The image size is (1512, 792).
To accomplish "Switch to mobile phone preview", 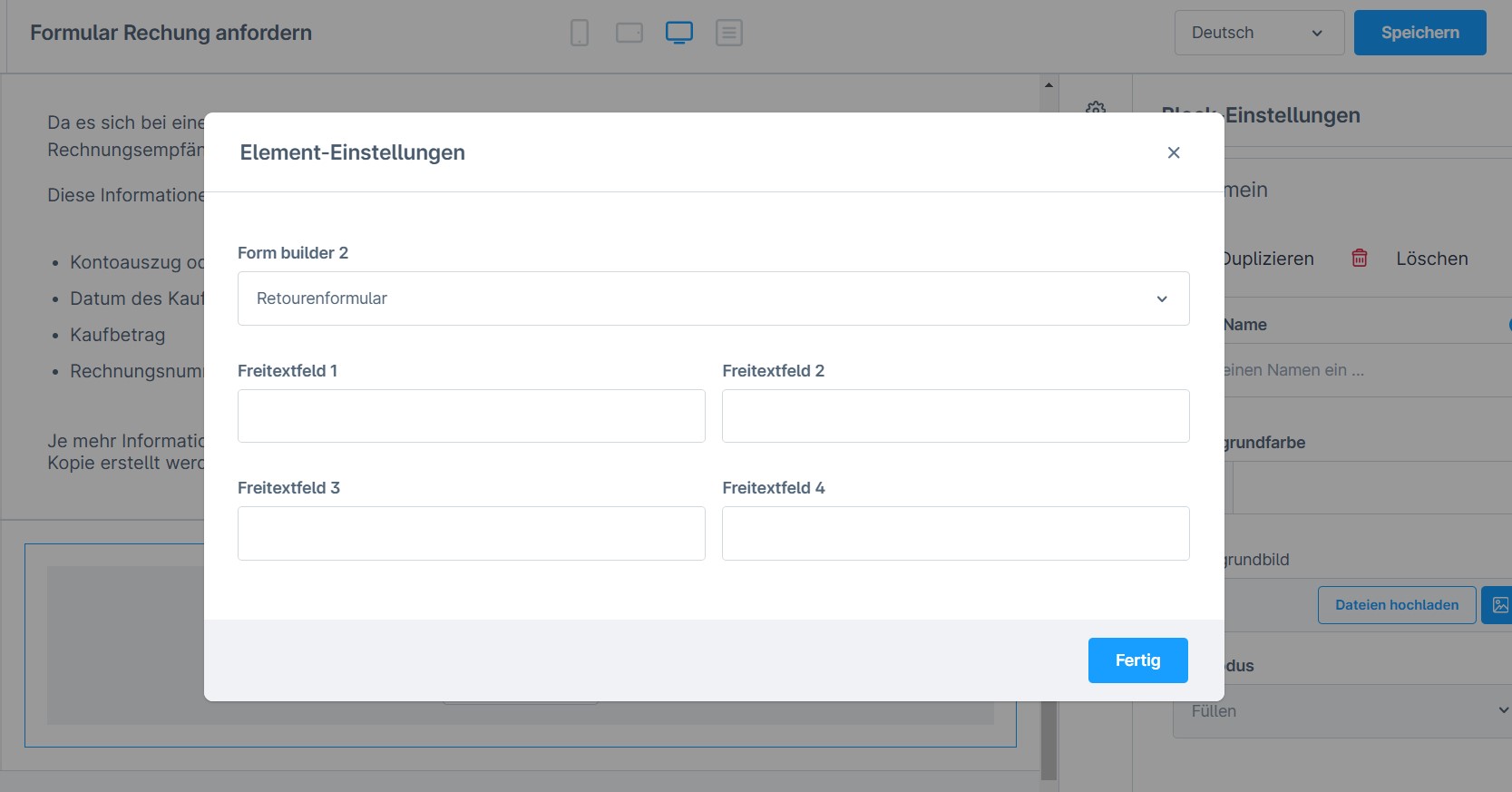I will [x=580, y=33].
